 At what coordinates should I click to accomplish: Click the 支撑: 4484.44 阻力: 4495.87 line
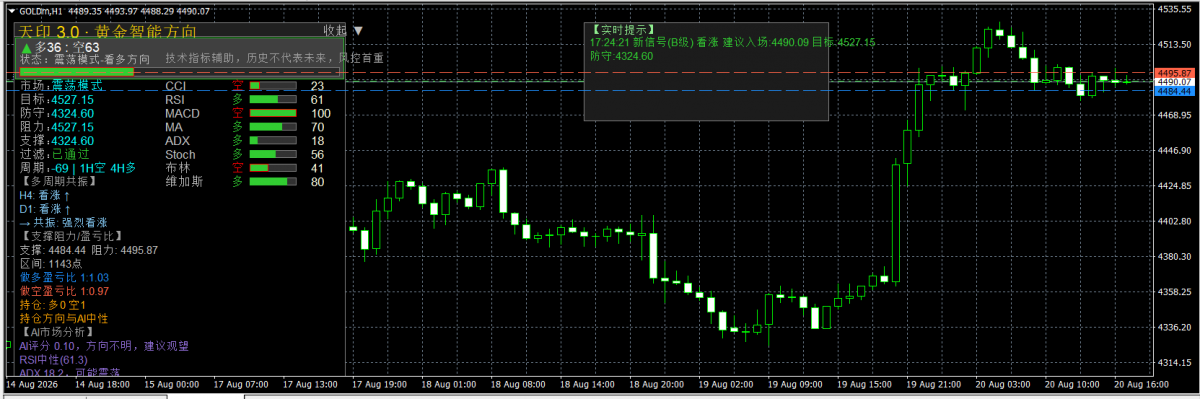89,249
